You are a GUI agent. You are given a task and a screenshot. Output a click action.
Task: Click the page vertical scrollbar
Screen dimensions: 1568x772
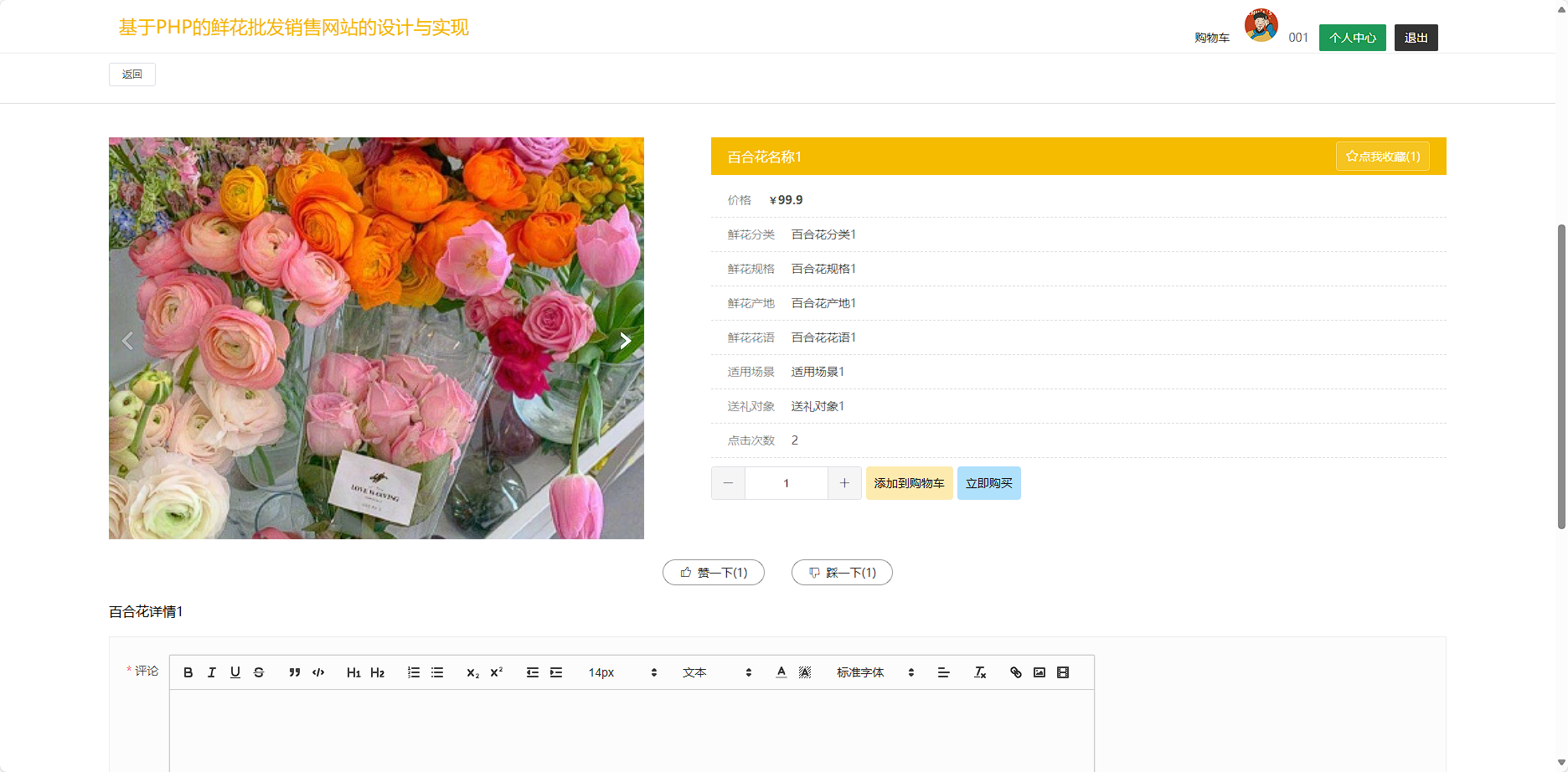click(1561, 377)
